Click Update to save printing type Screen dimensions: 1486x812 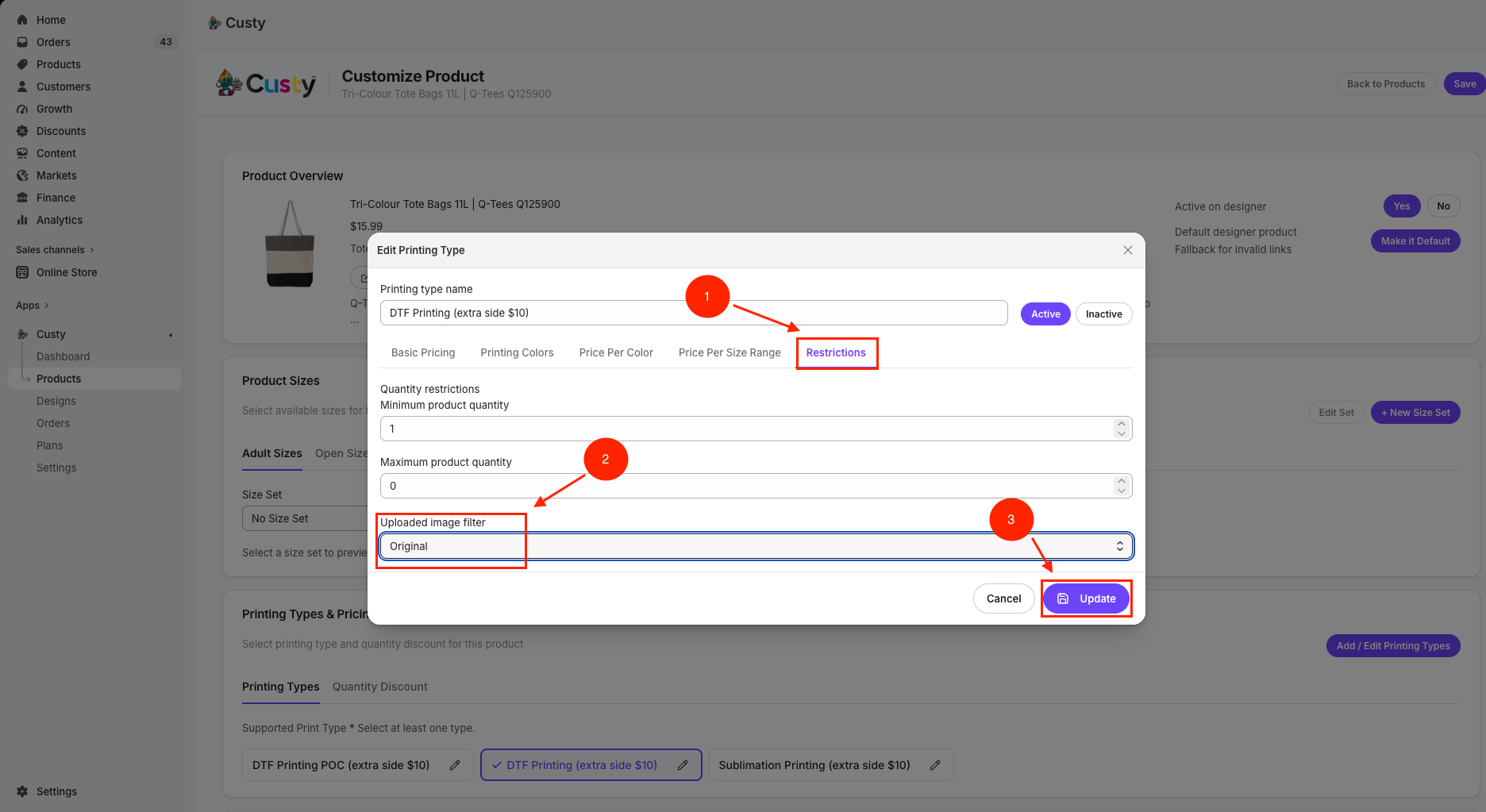[x=1086, y=598]
